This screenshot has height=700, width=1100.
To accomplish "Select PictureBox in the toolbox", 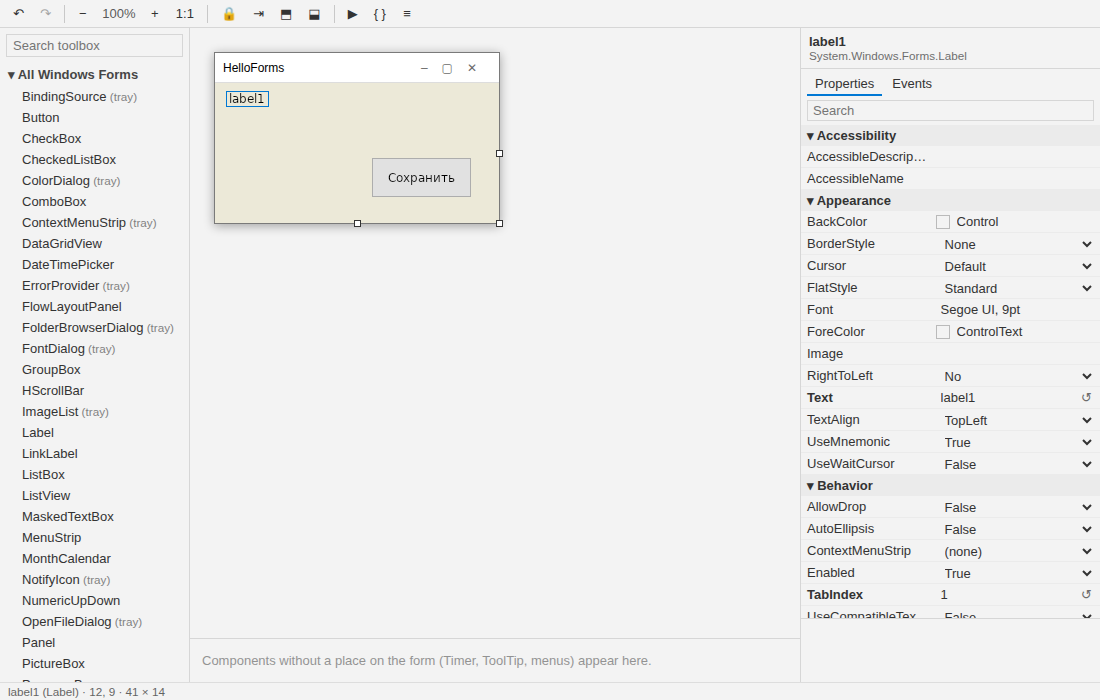I will pyautogui.click(x=53, y=664).
